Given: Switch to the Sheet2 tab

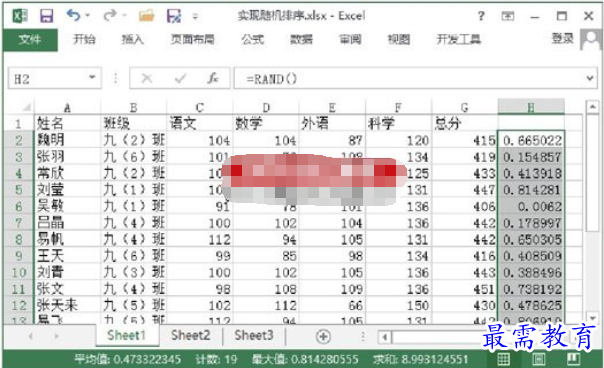Looking at the screenshot, I should point(191,335).
